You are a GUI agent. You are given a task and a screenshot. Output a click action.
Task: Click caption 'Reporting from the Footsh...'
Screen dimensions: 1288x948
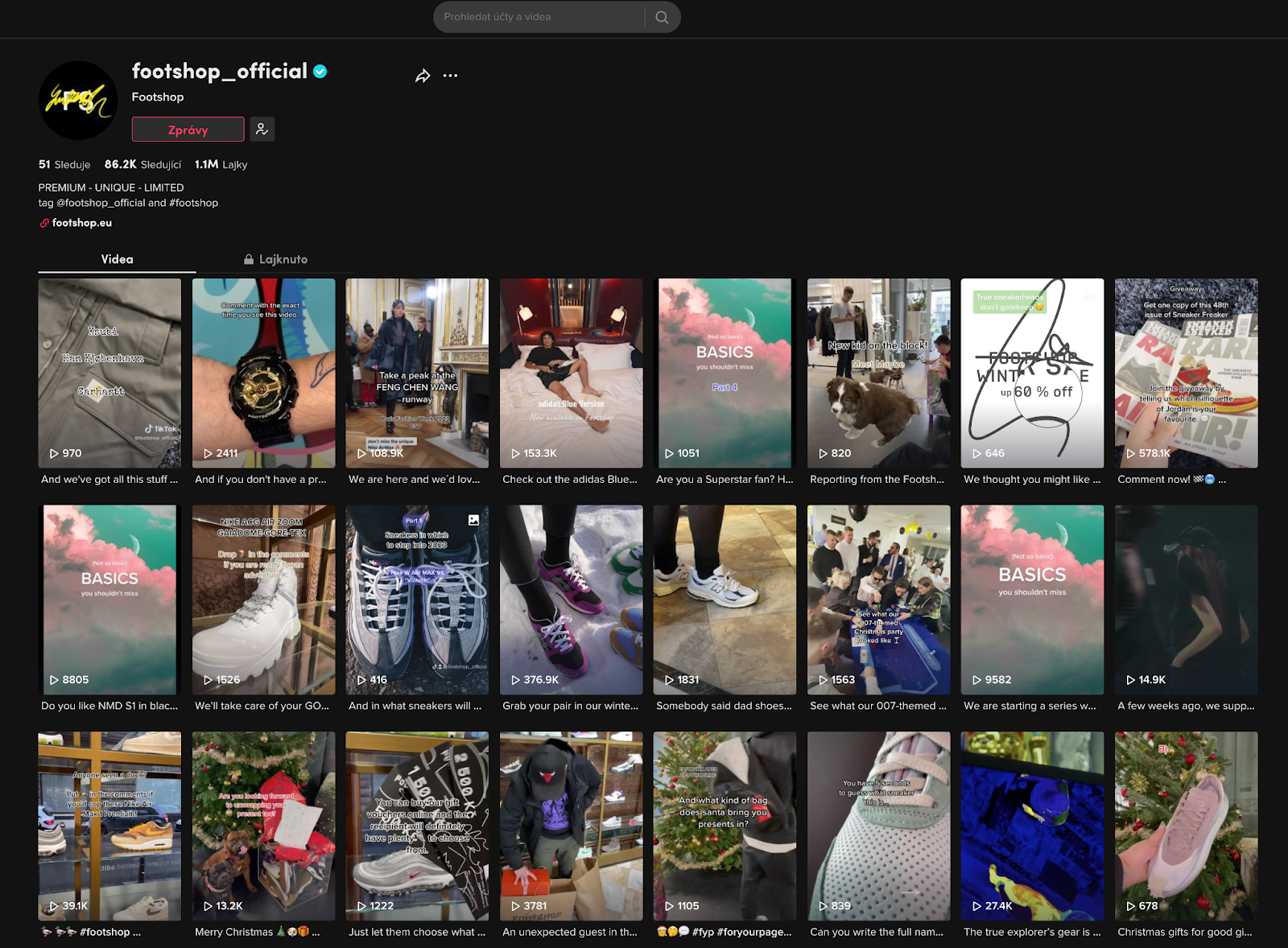(877, 479)
